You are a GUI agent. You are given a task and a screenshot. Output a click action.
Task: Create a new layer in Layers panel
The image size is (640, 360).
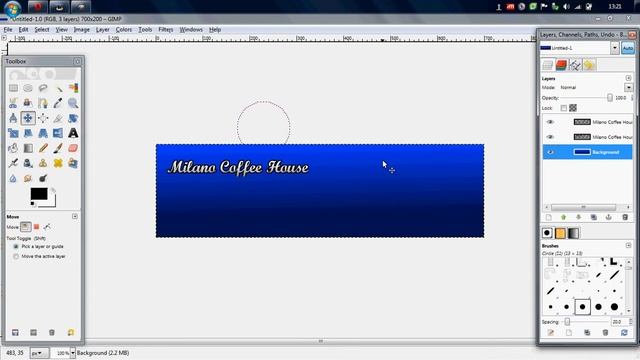coord(549,218)
